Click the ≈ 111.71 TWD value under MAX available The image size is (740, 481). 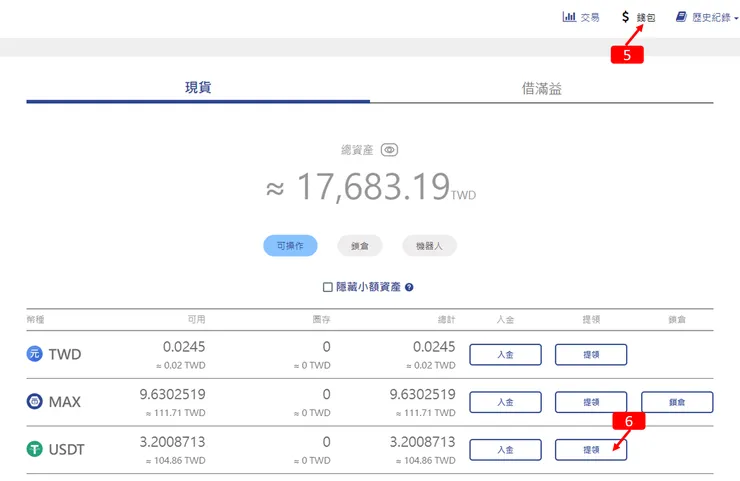pos(175,413)
